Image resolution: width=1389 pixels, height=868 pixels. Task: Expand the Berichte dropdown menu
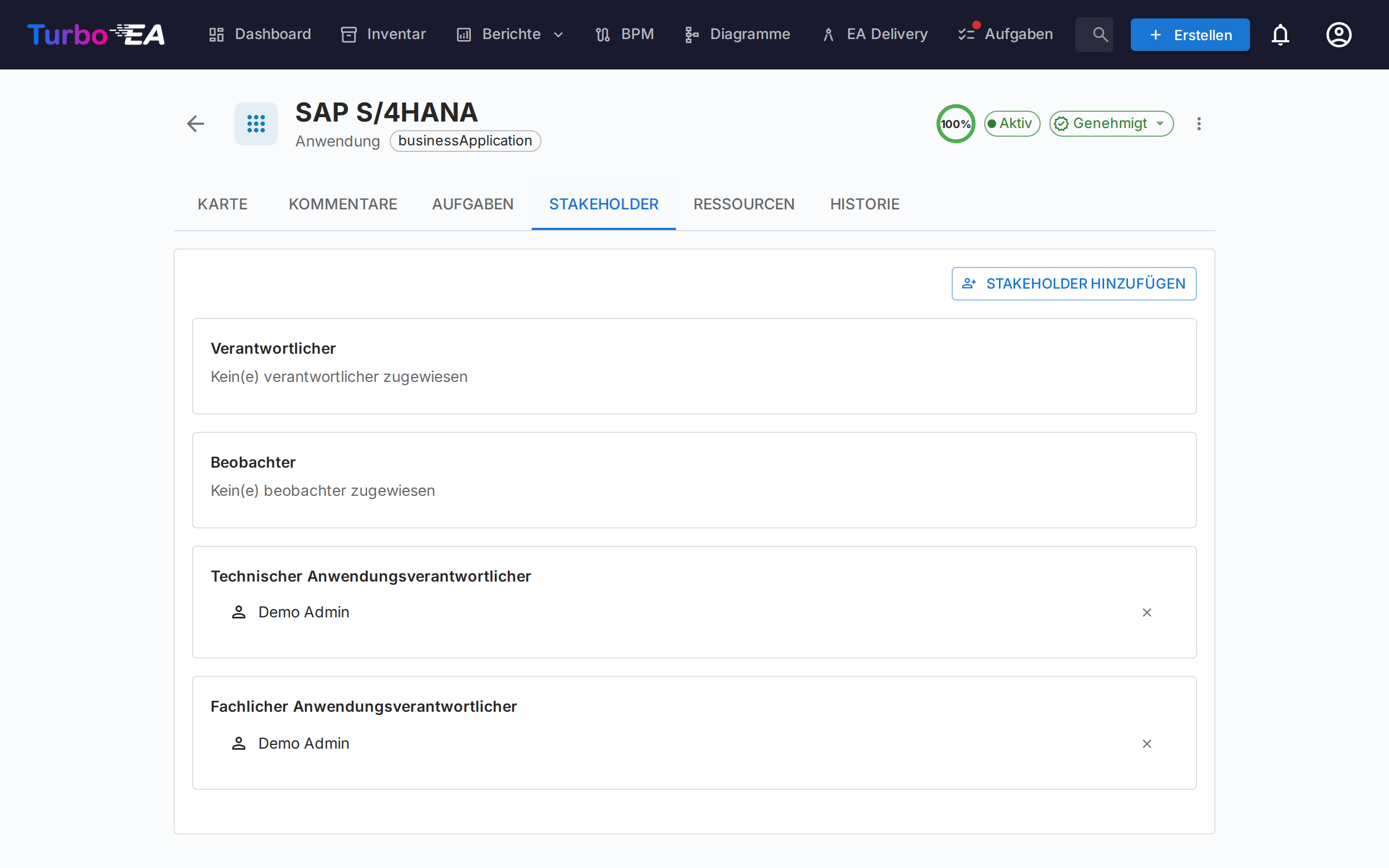pyautogui.click(x=511, y=34)
